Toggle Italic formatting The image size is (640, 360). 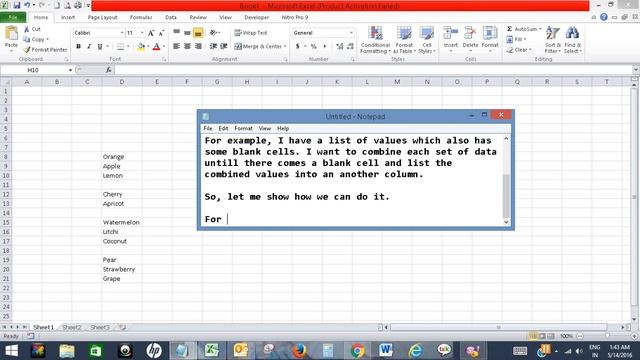click(x=89, y=47)
